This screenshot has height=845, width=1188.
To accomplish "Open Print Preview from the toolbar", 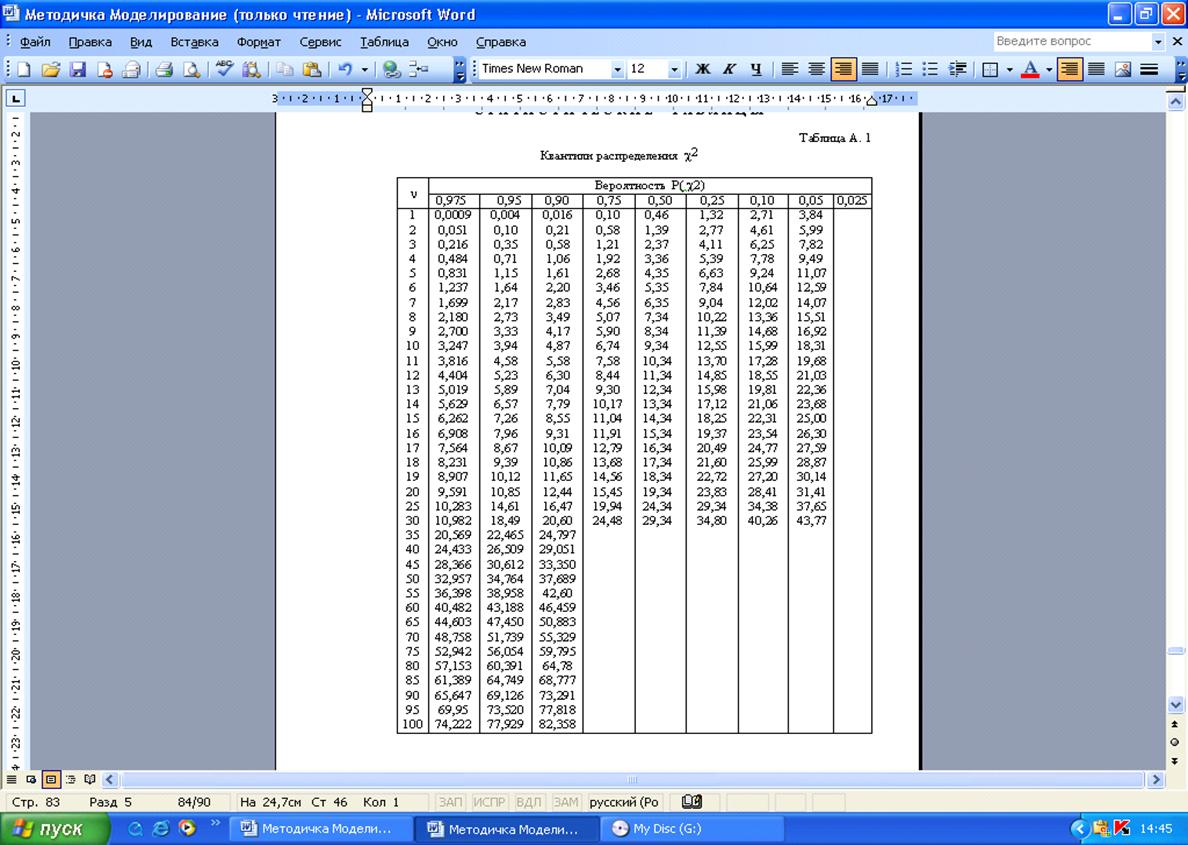I will [191, 70].
